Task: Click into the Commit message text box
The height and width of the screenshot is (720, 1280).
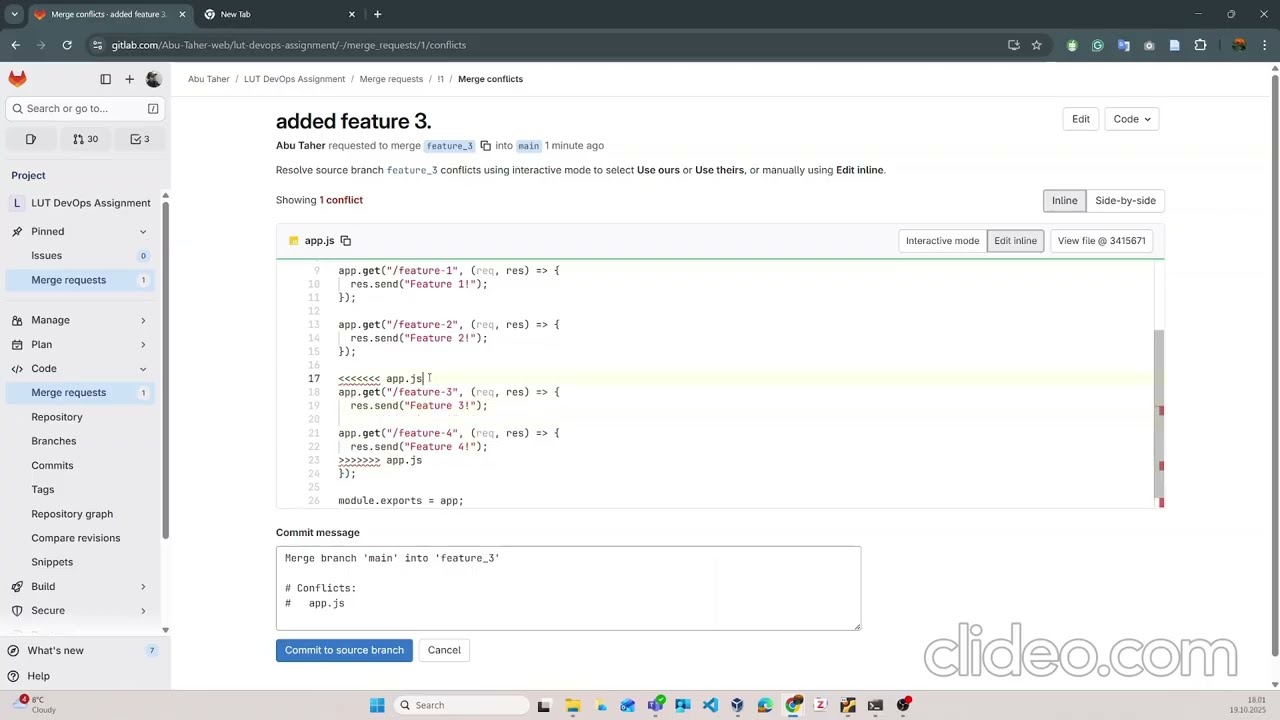Action: click(568, 588)
